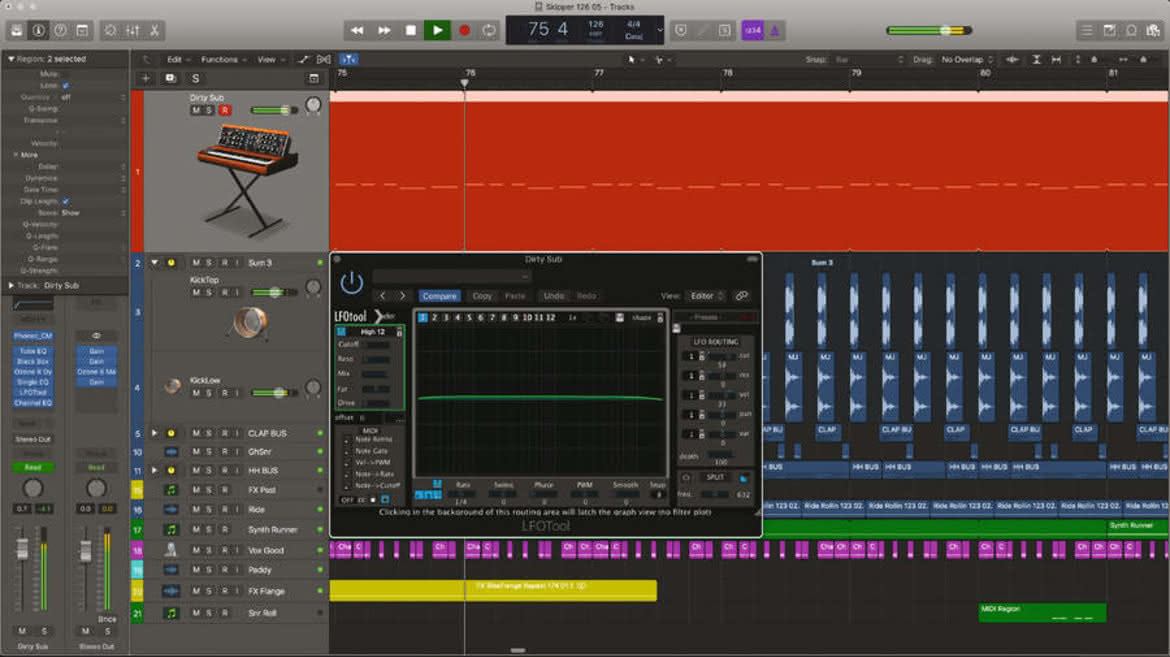Mute the Dirty Sub track
The width and height of the screenshot is (1170, 657).
[196, 110]
